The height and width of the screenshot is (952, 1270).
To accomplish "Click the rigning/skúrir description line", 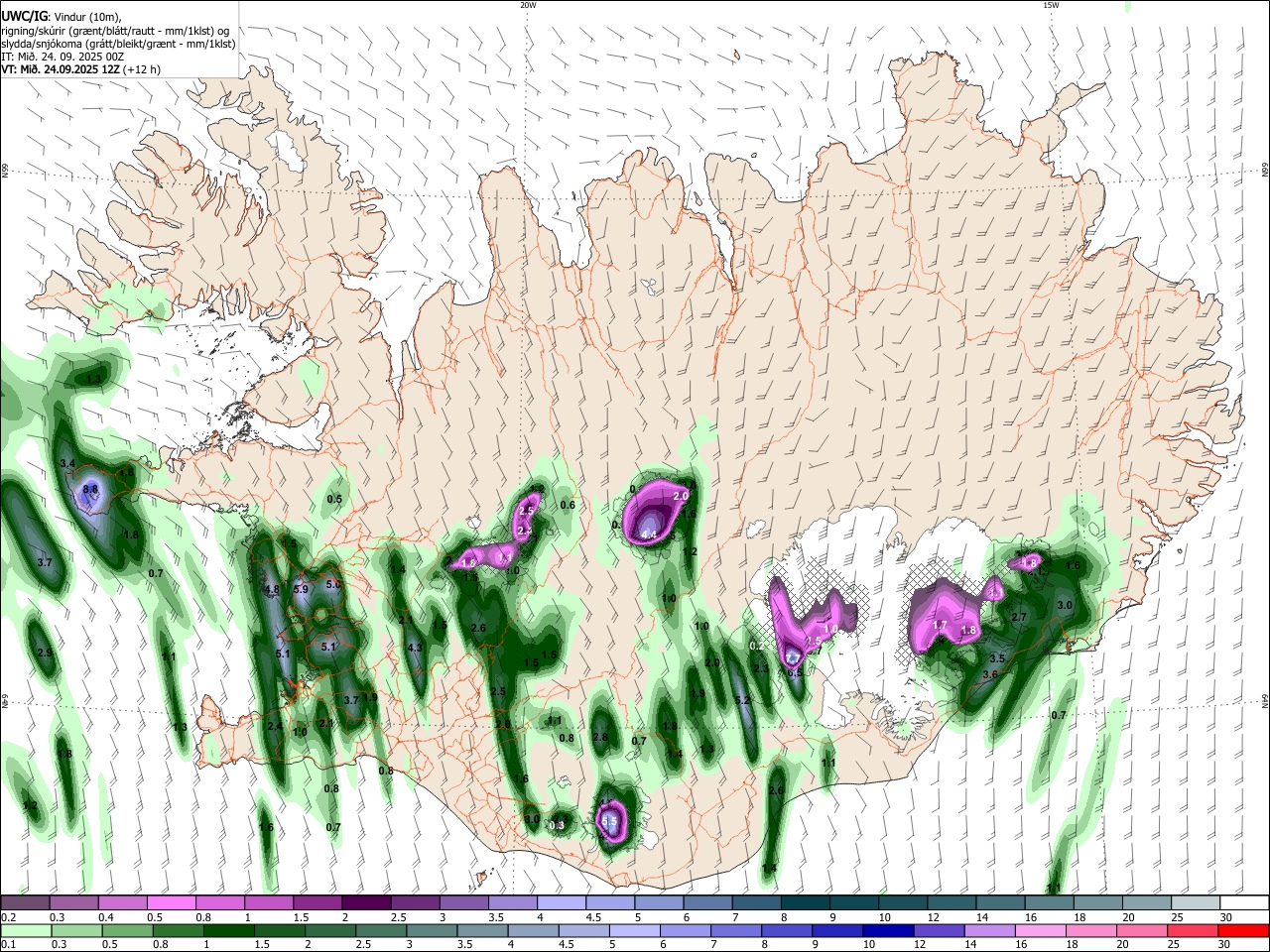I will 115,30.
